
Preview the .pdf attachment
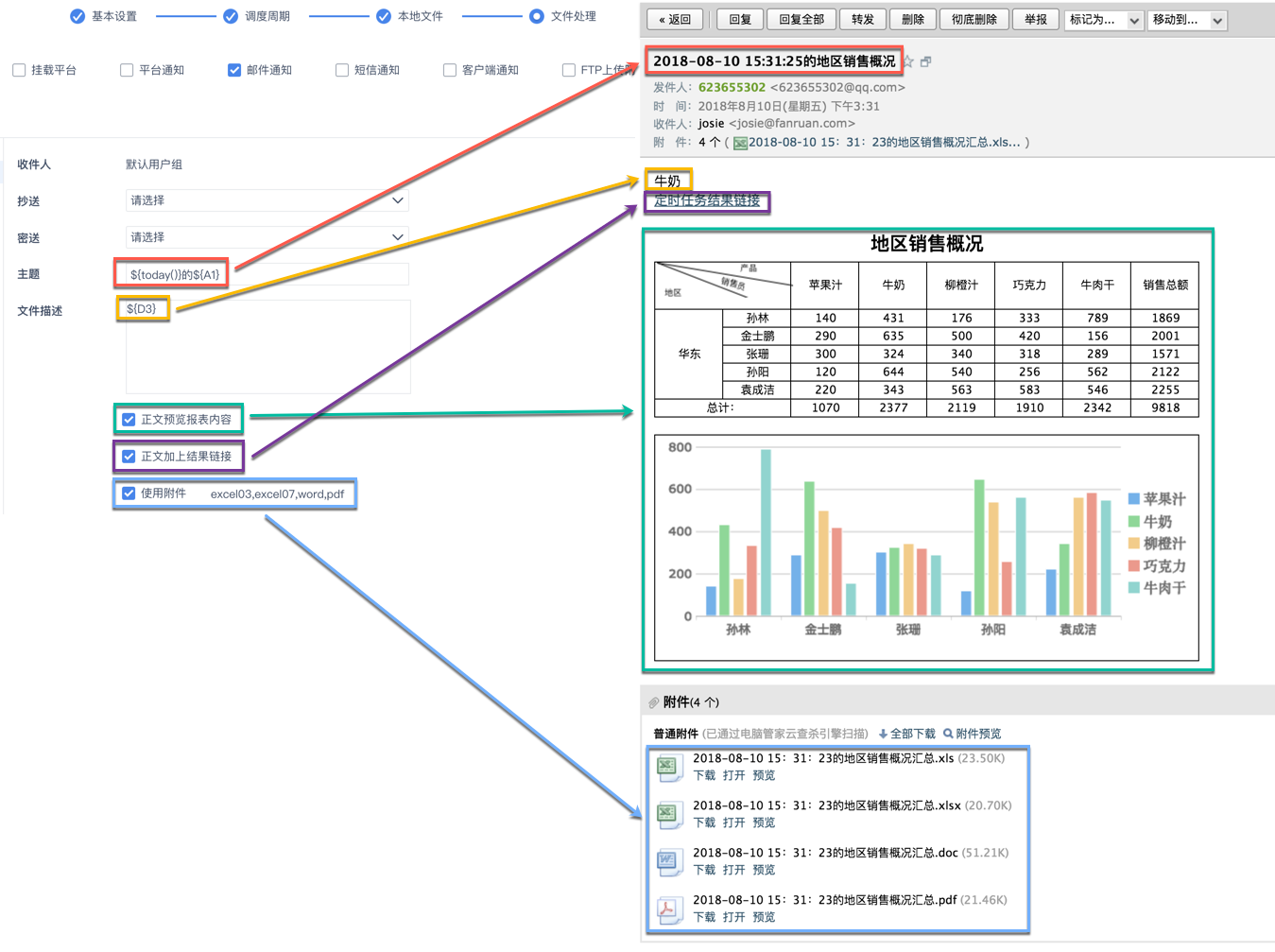point(764,917)
